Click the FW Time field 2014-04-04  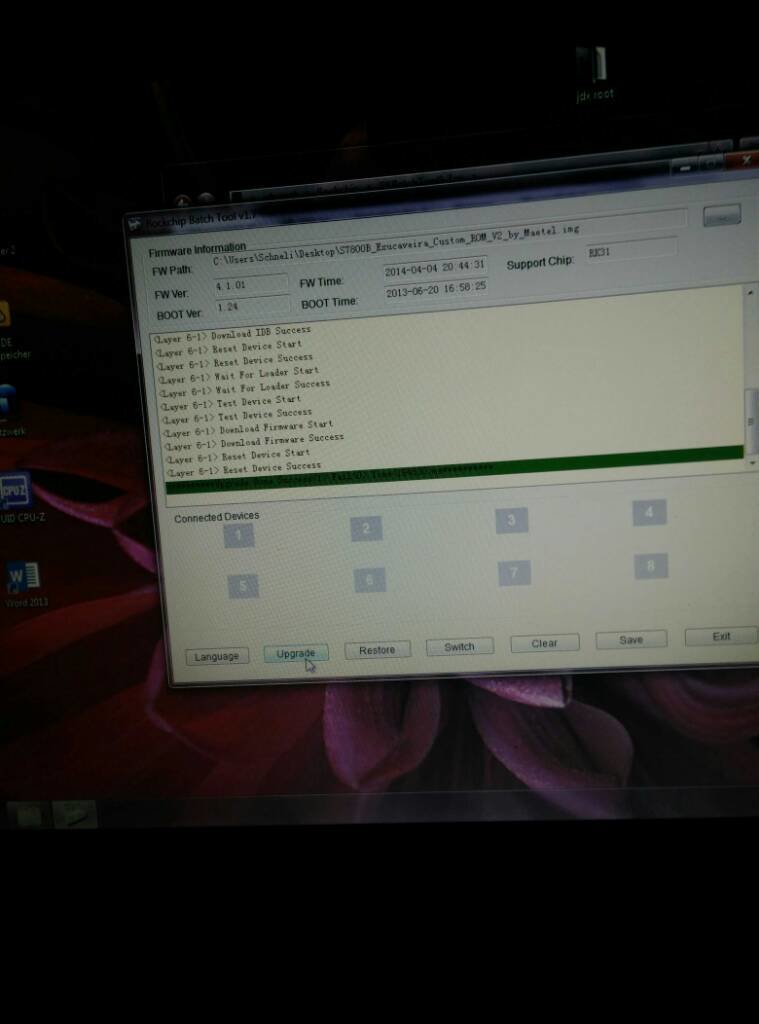coord(435,266)
